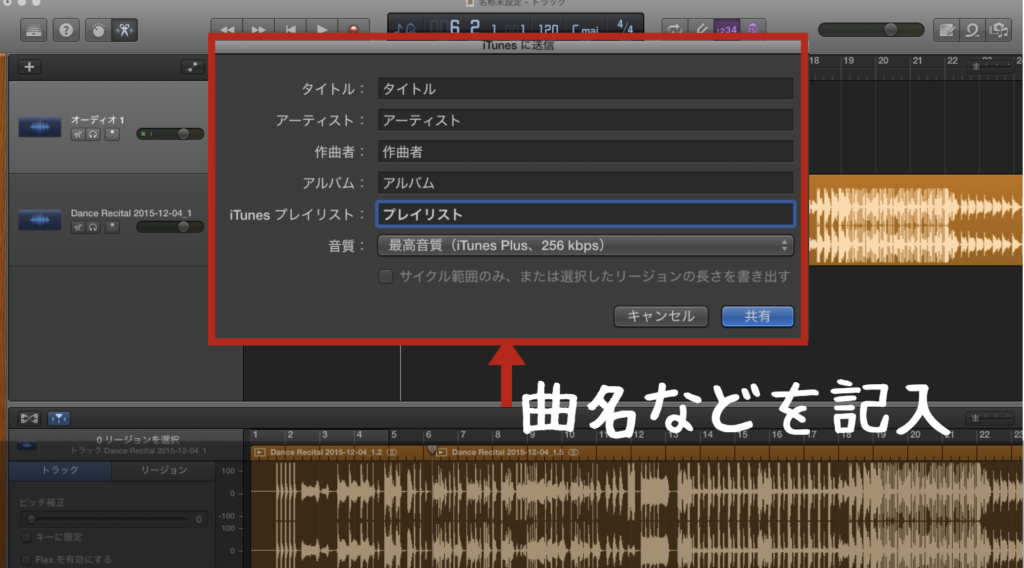Click the キャンセル button
The width and height of the screenshot is (1024, 568).
661,316
